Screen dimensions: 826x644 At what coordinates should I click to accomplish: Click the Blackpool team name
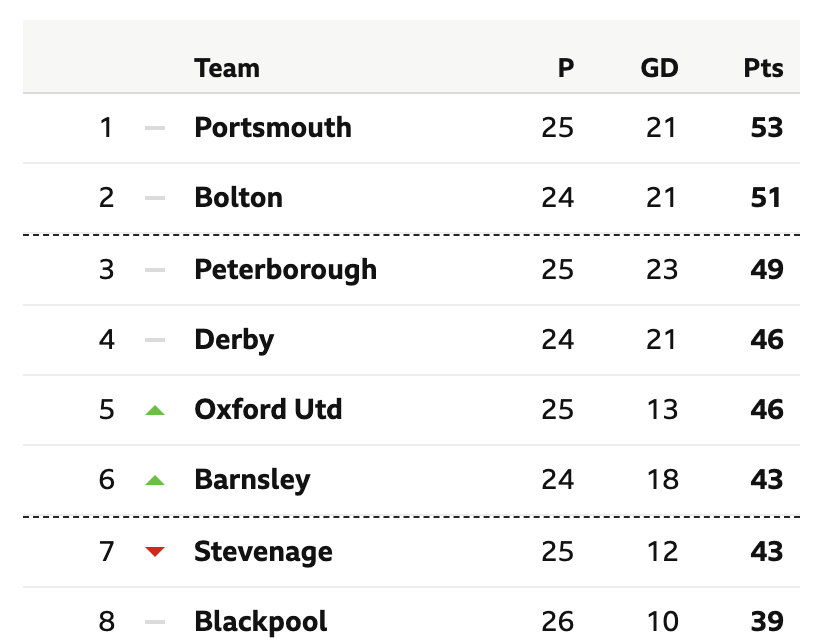tap(261, 622)
